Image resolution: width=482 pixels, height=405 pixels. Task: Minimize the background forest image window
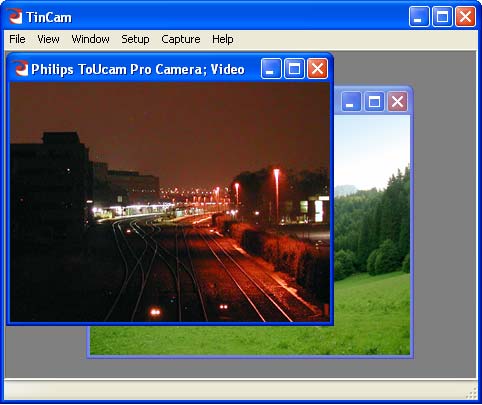click(x=351, y=102)
